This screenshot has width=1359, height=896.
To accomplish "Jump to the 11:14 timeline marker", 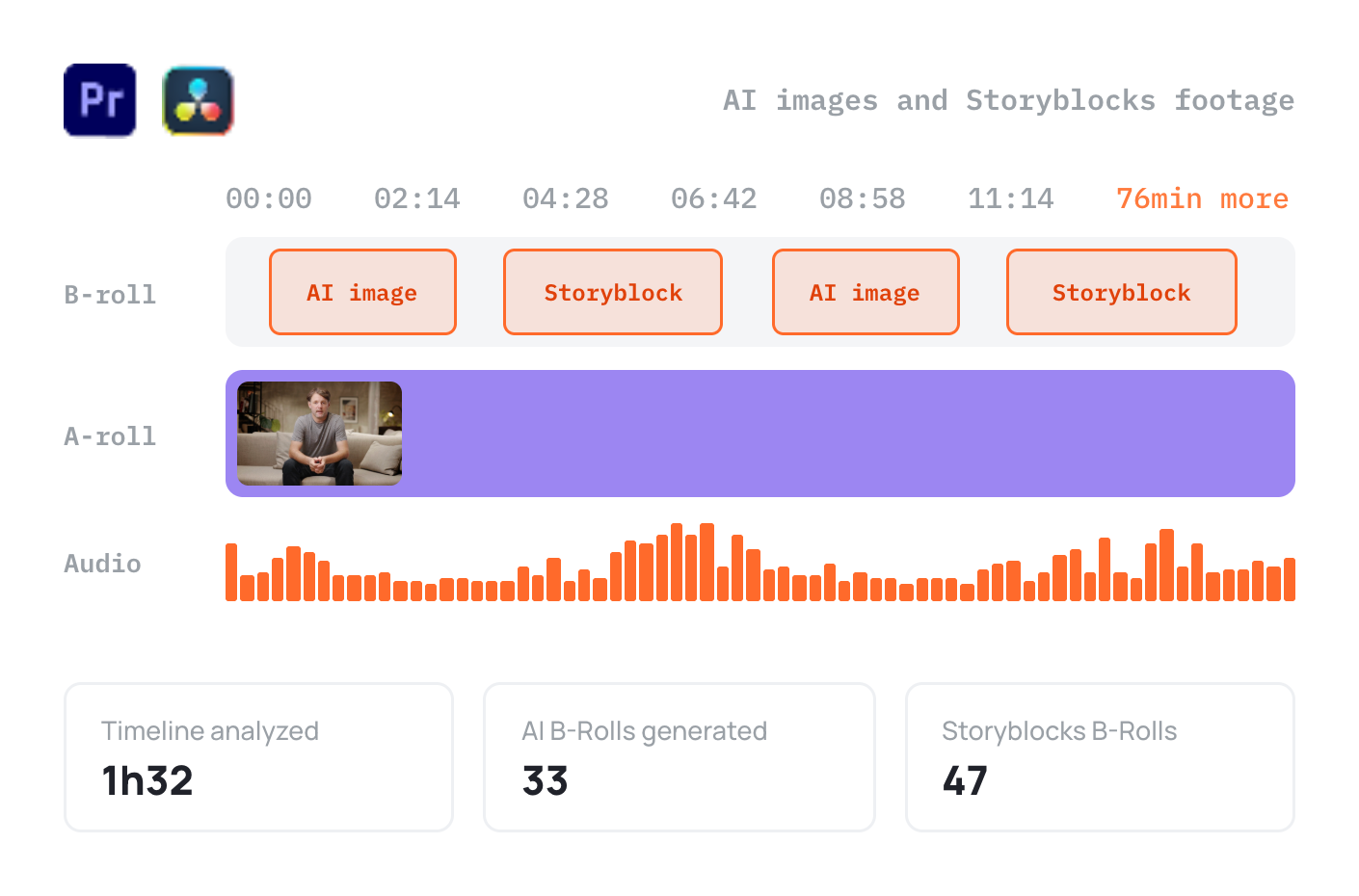I will (x=1011, y=198).
